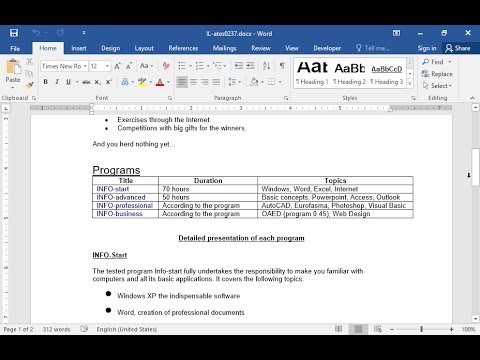Open the File menu
Image resolution: width=480 pixels, height=360 pixels.
(15, 48)
